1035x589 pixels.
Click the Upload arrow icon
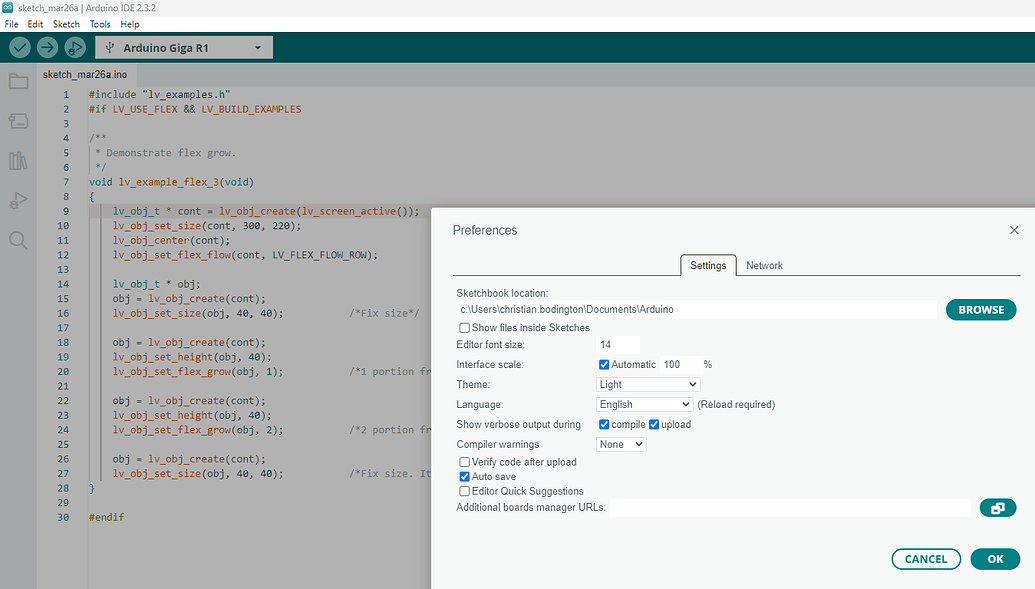pyautogui.click(x=47, y=47)
